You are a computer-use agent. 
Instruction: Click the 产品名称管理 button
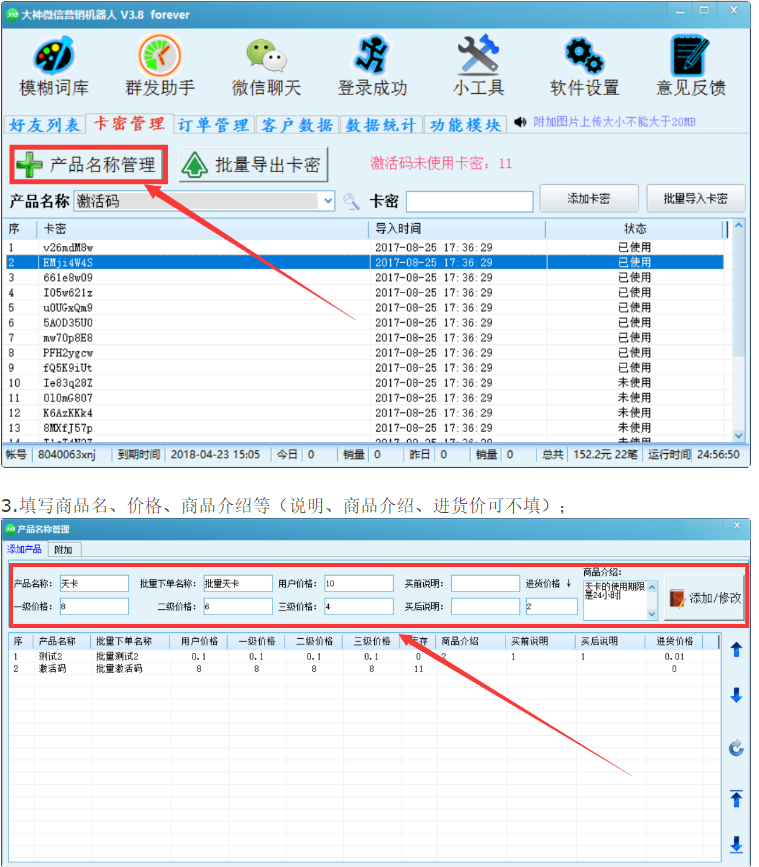[x=87, y=165]
